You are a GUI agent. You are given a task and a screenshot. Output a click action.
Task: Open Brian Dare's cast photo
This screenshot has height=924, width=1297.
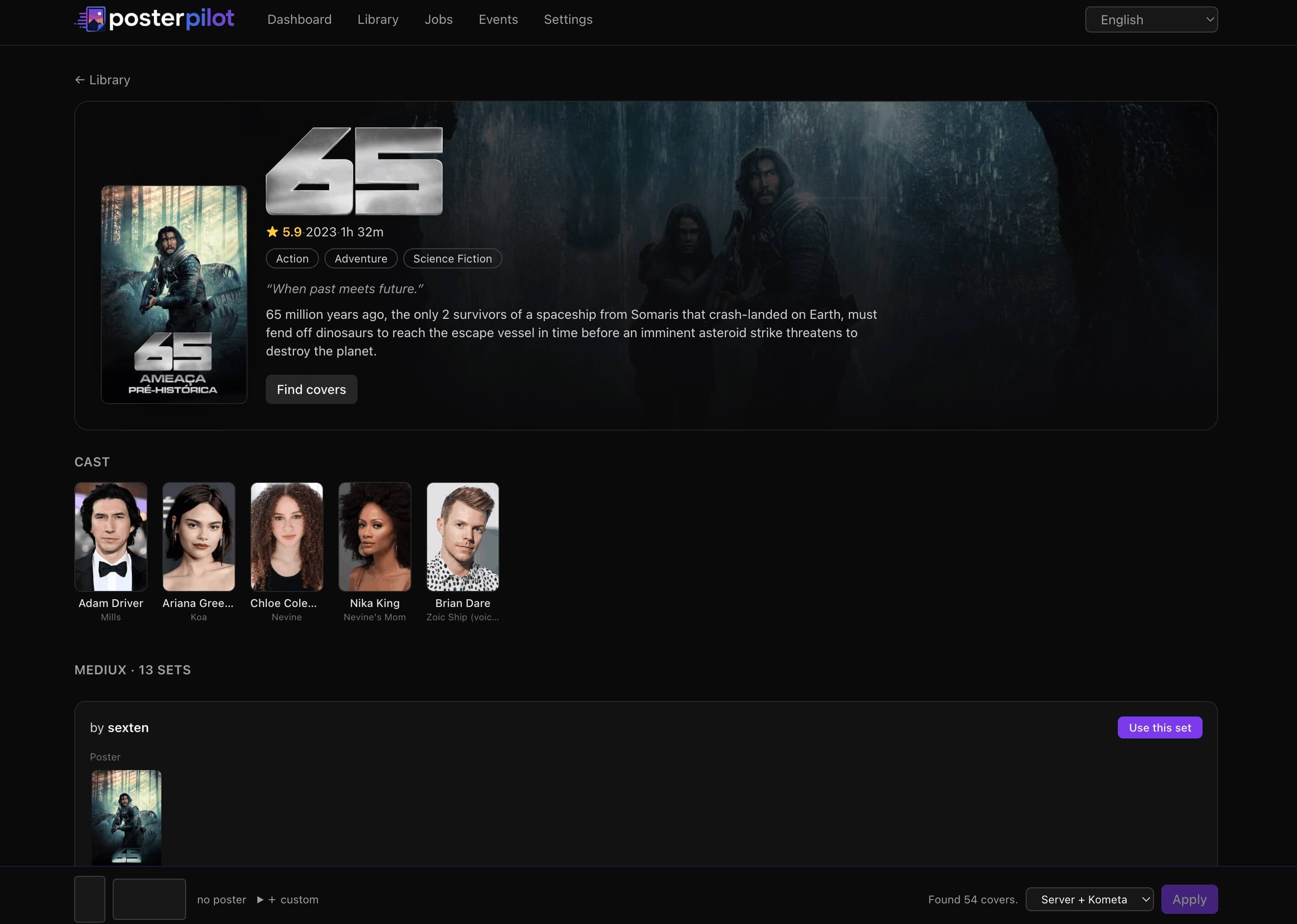463,536
